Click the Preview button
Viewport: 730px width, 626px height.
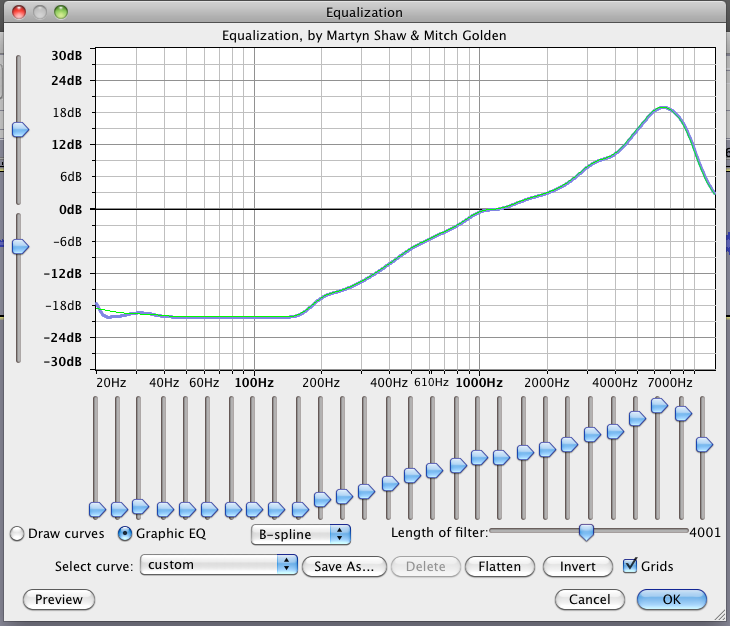[58, 600]
